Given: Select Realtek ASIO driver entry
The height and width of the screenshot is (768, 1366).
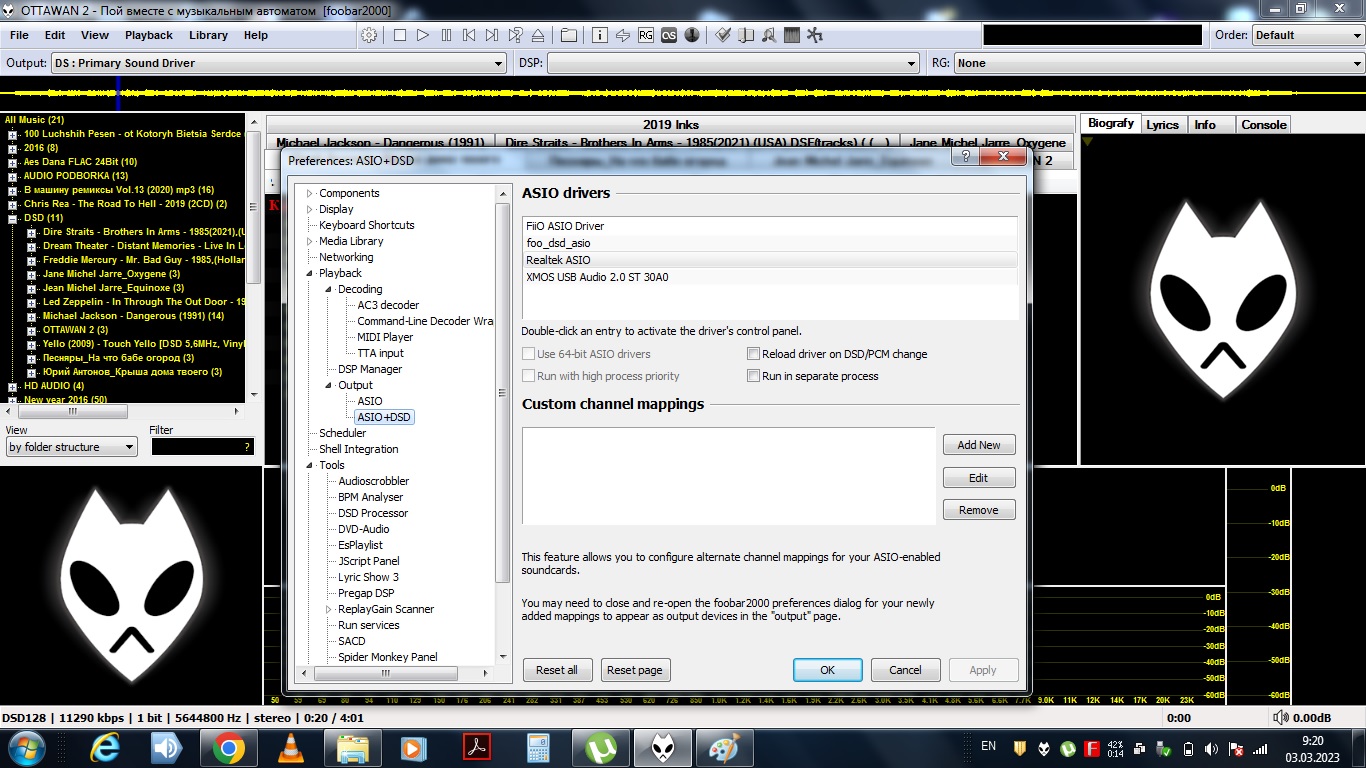Looking at the screenshot, I should [x=558, y=260].
